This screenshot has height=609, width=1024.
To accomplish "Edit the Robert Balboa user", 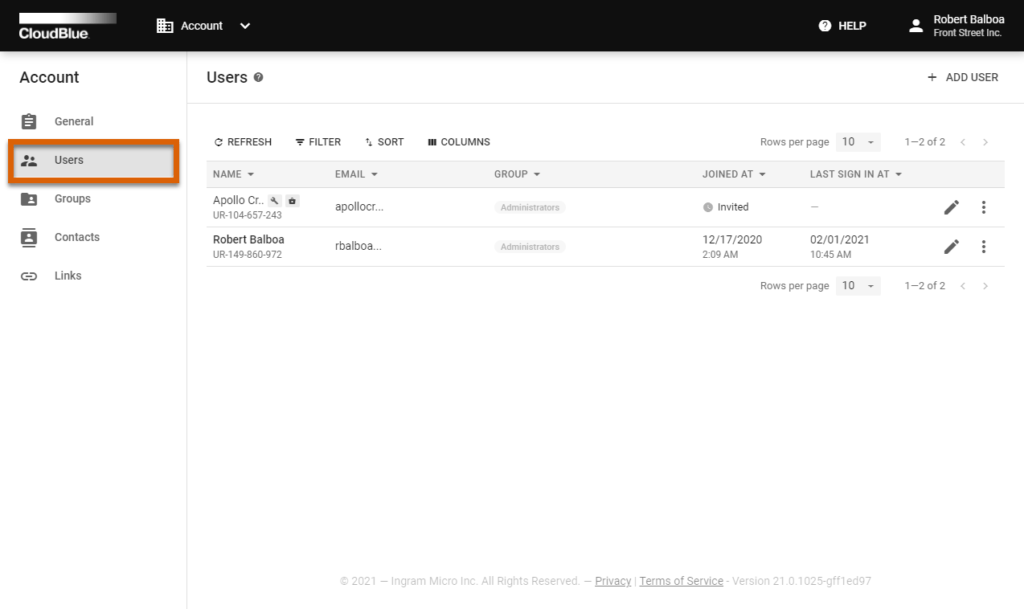I will point(951,246).
